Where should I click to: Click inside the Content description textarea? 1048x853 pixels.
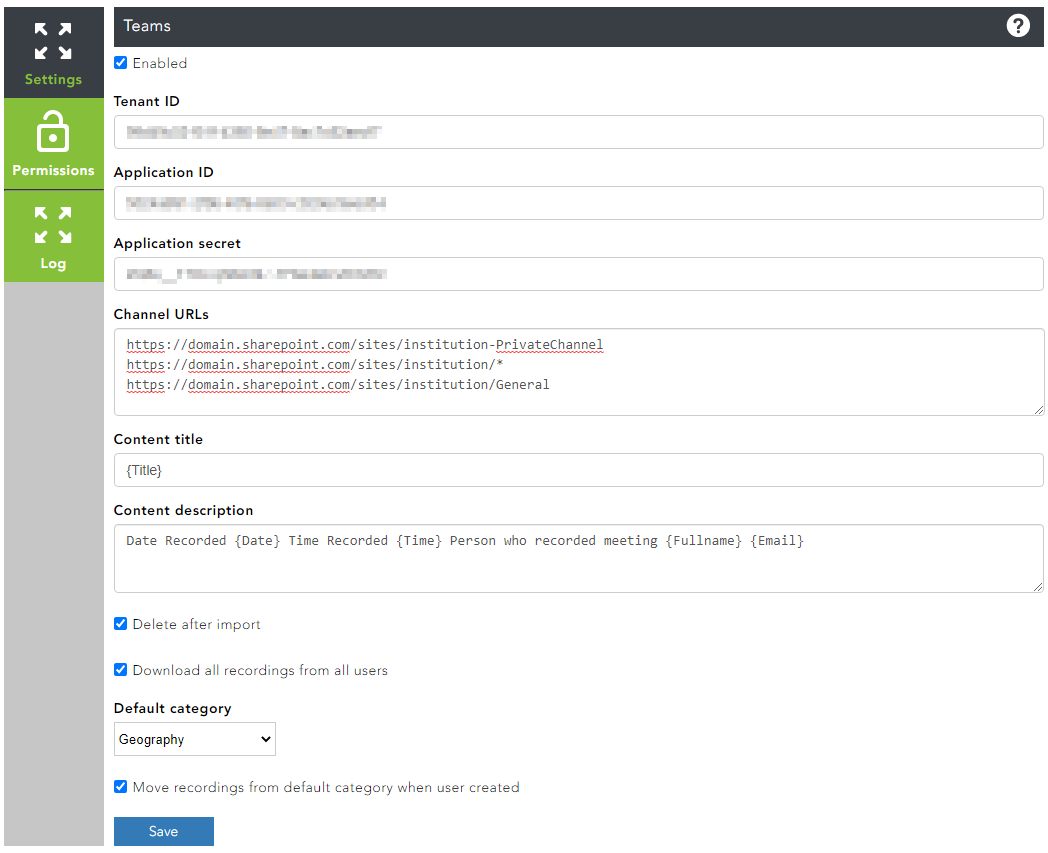578,559
